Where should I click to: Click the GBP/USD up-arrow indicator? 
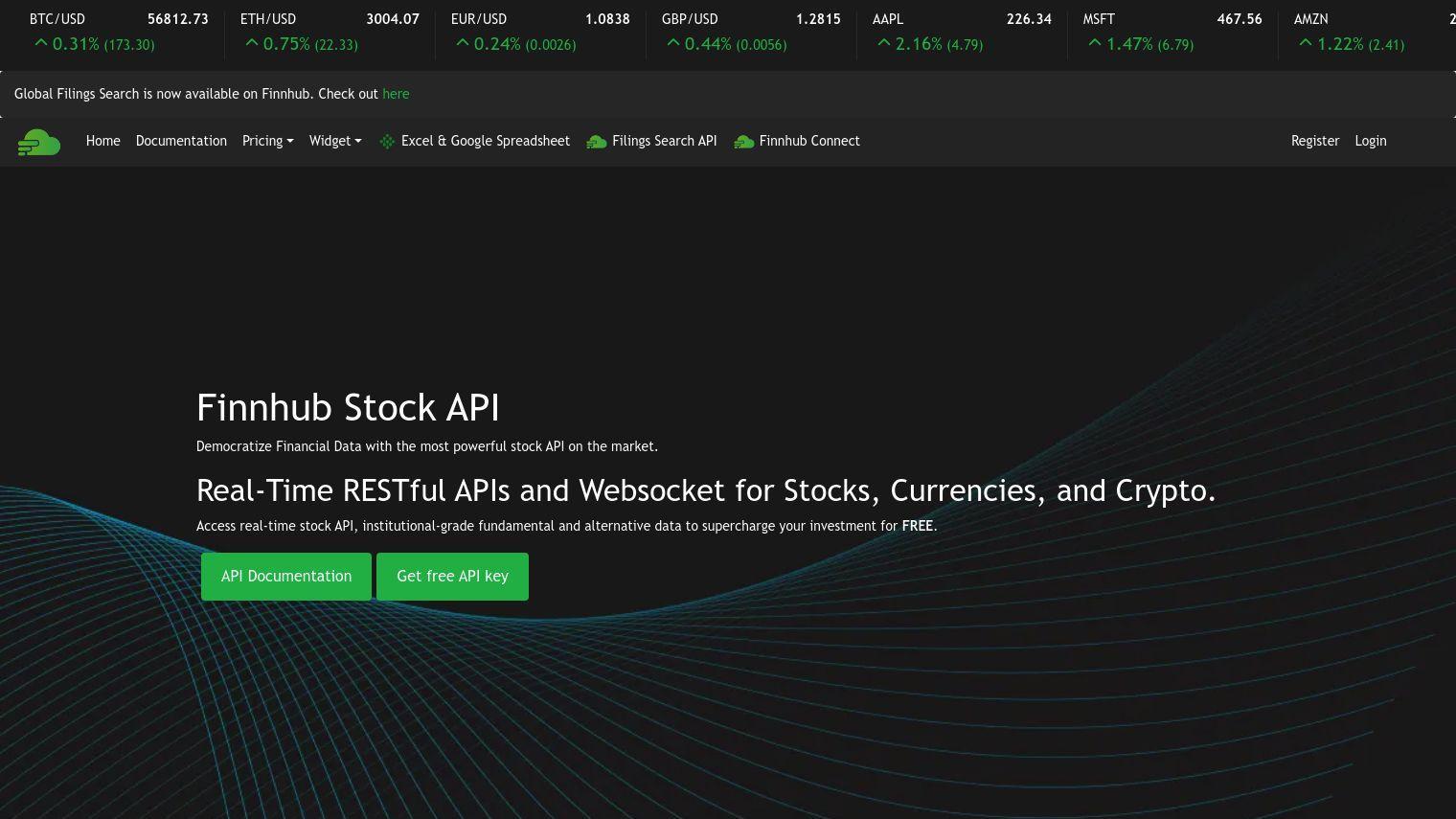tap(672, 43)
